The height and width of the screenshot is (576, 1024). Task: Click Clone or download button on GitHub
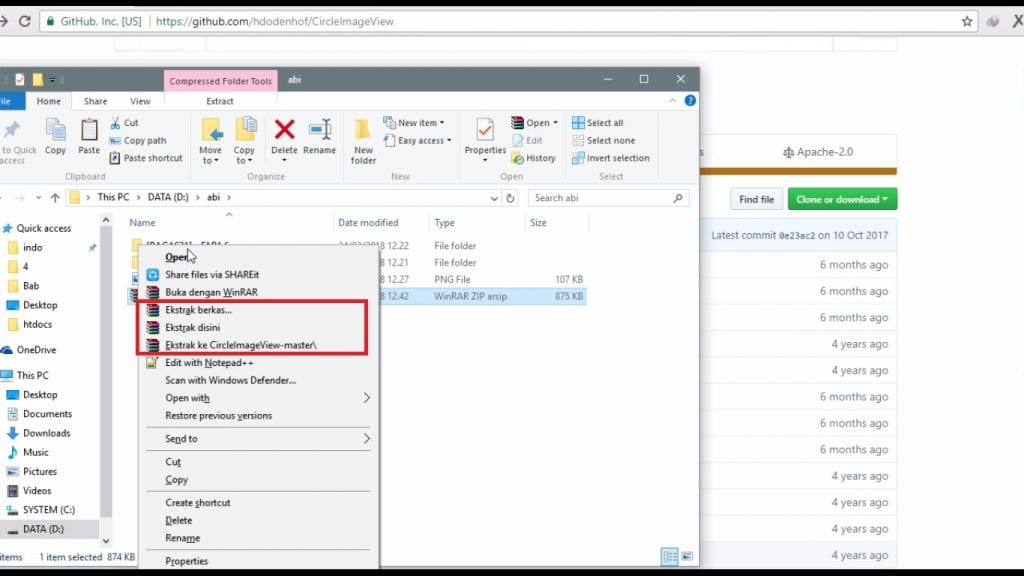(x=842, y=199)
